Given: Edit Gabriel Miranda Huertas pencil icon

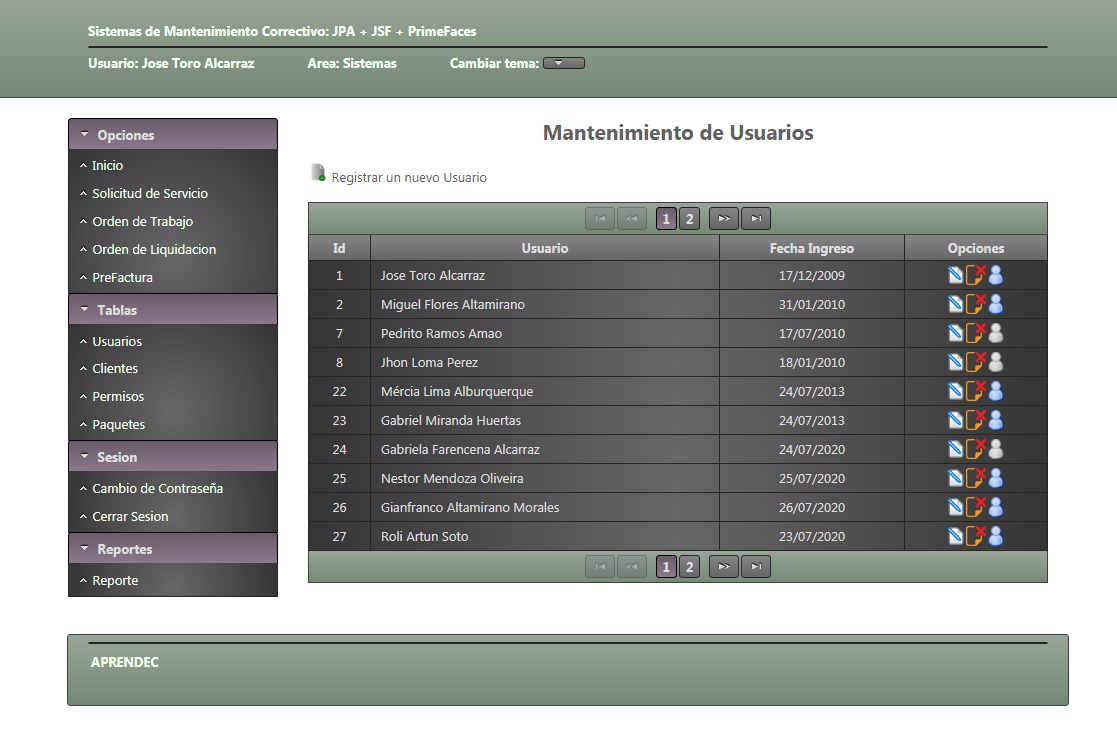Looking at the screenshot, I should (955, 421).
